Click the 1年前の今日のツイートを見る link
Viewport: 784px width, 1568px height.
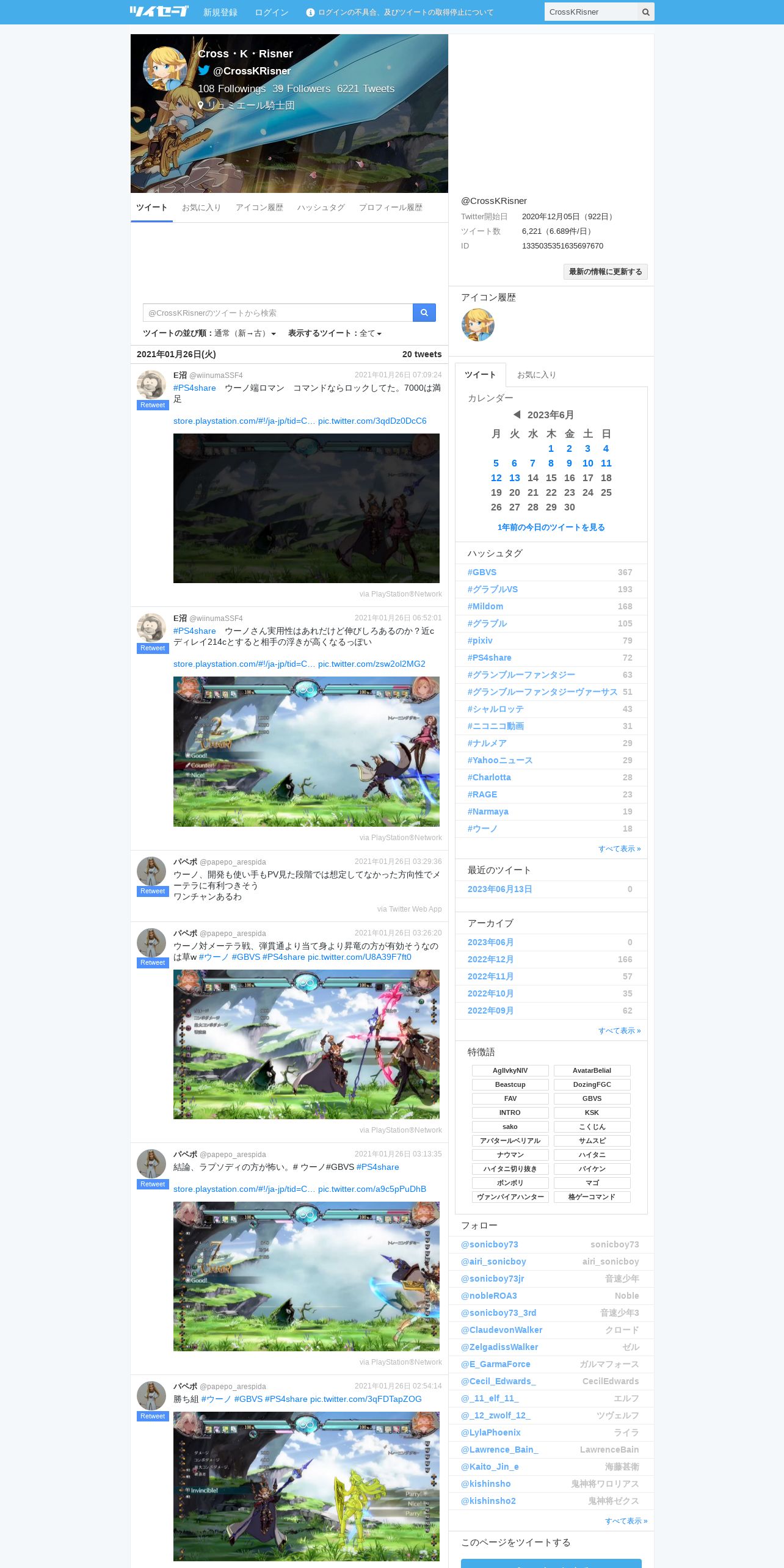(x=551, y=528)
